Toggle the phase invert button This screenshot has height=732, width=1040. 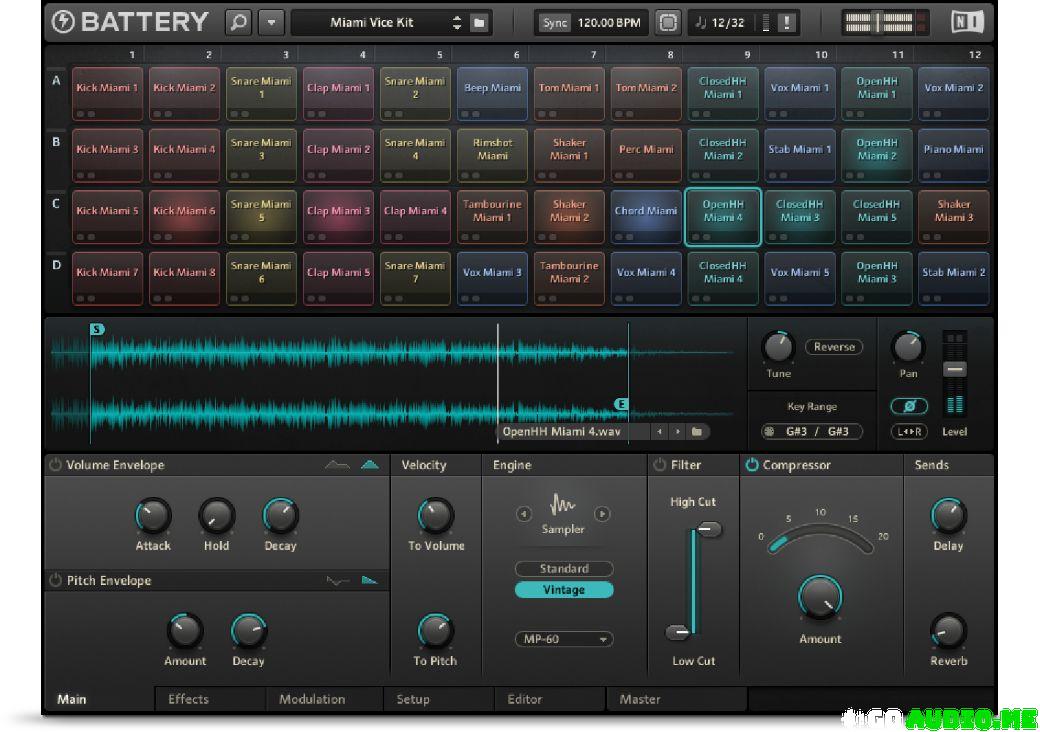pos(909,406)
